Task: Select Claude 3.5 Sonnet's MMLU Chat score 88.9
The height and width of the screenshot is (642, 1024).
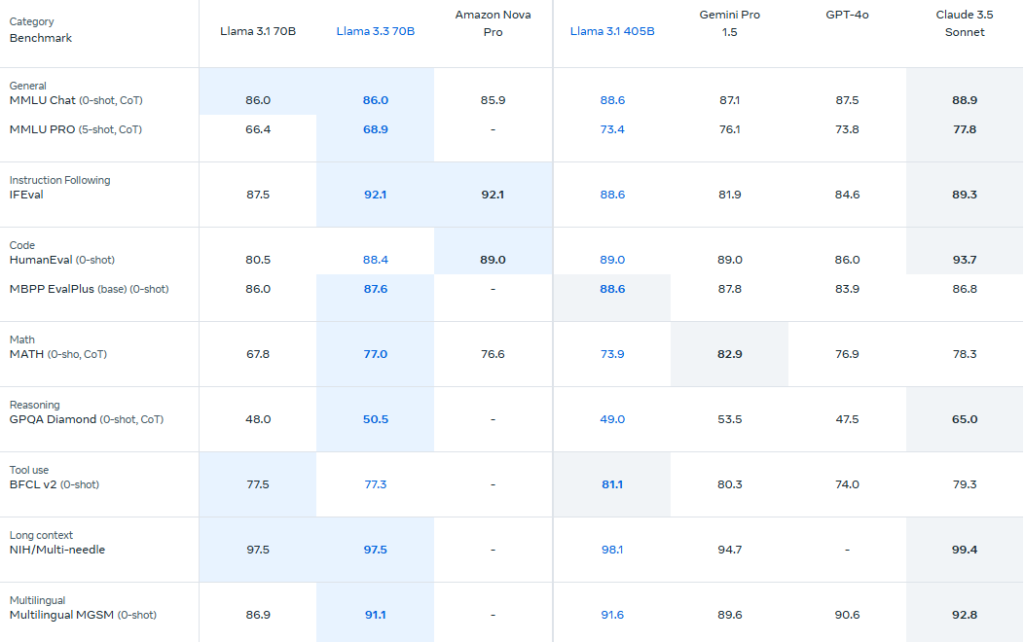Action: pyautogui.click(x=965, y=101)
